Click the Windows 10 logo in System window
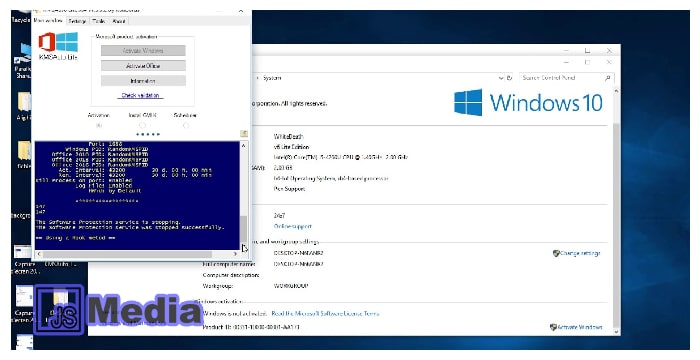 point(528,103)
